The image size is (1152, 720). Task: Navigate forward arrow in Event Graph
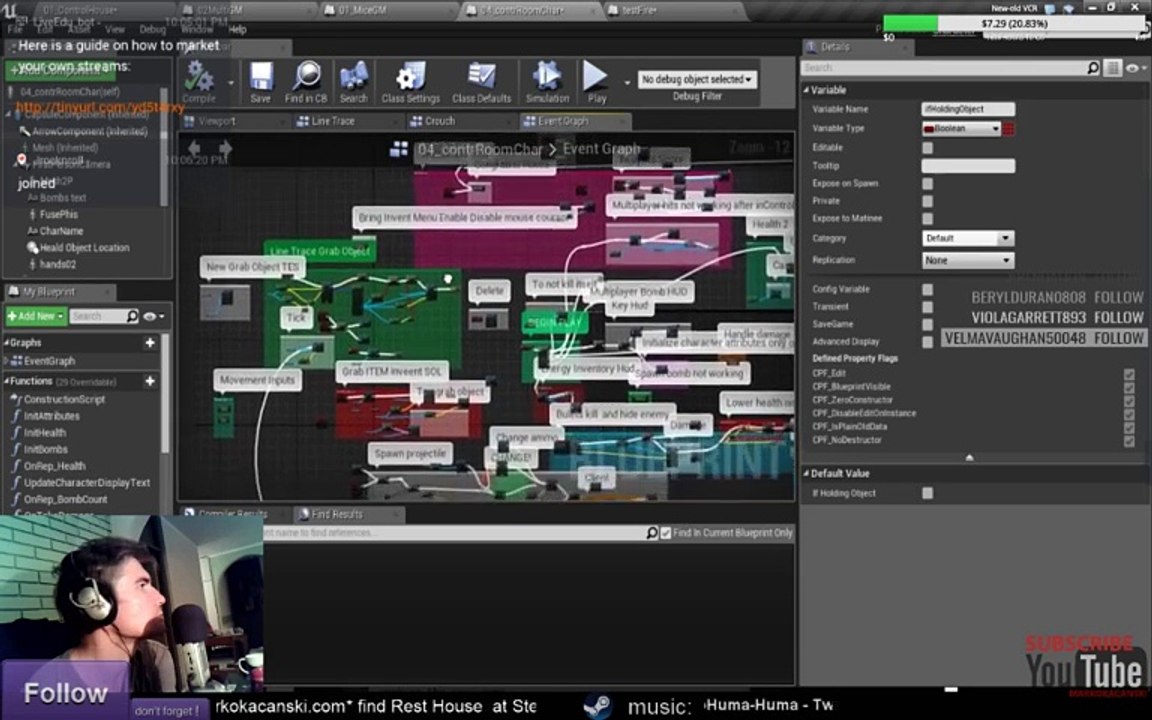click(x=226, y=148)
